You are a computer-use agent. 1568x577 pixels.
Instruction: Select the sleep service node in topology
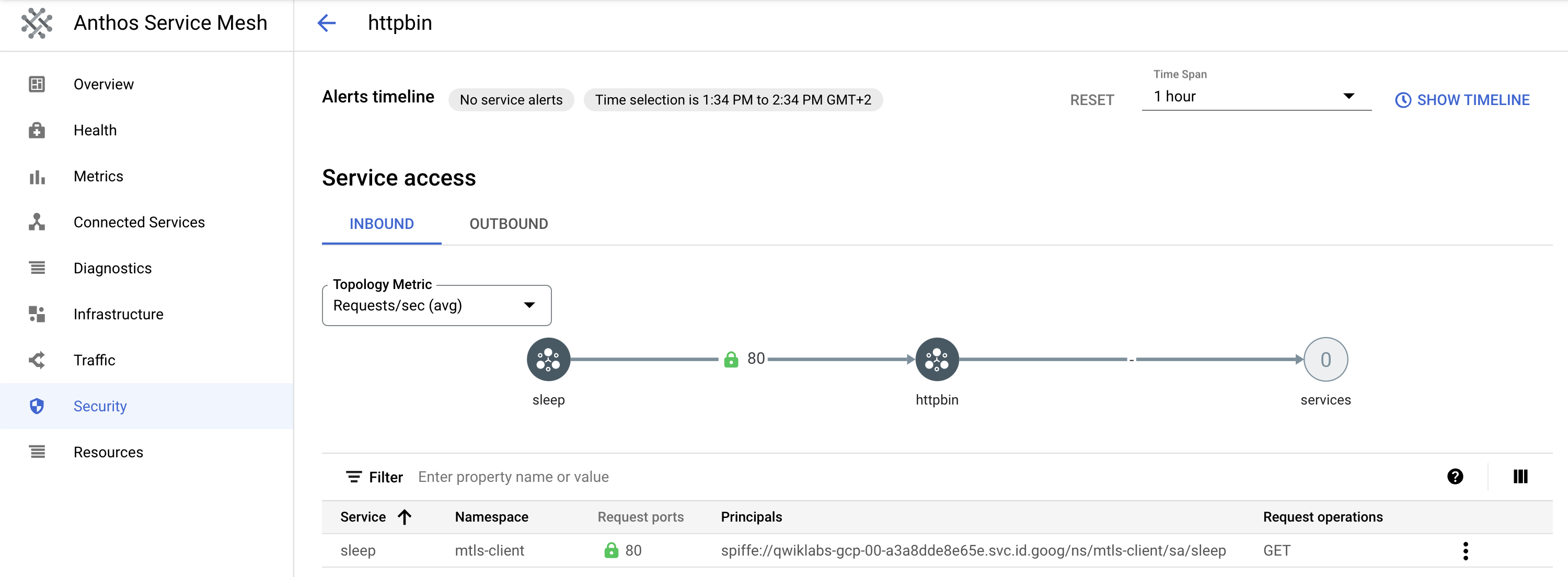(x=548, y=360)
